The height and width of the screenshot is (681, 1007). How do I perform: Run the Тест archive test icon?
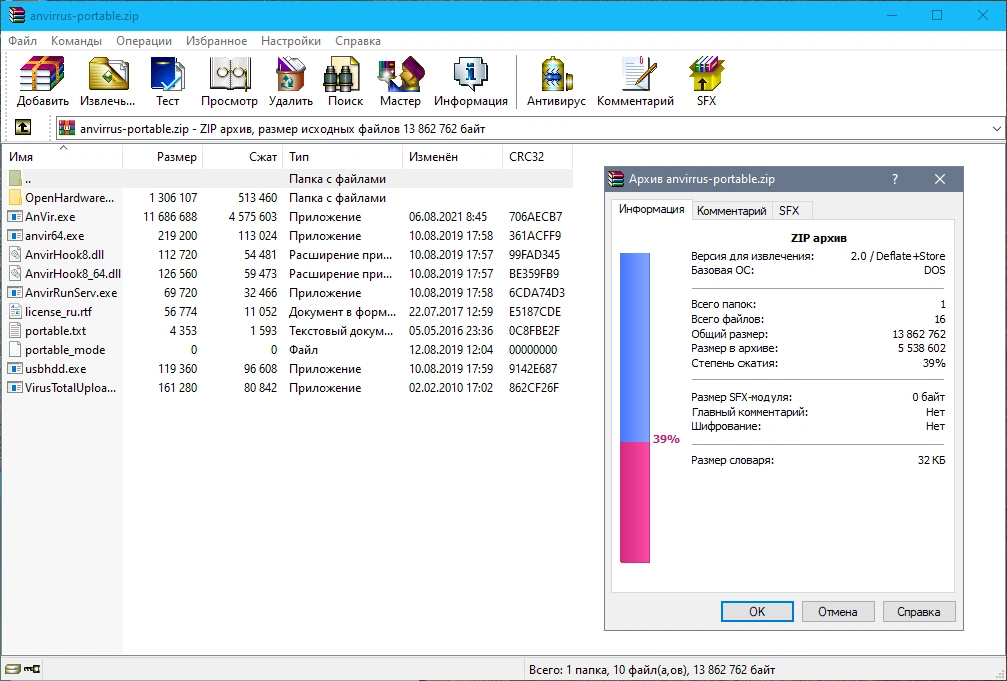click(168, 74)
